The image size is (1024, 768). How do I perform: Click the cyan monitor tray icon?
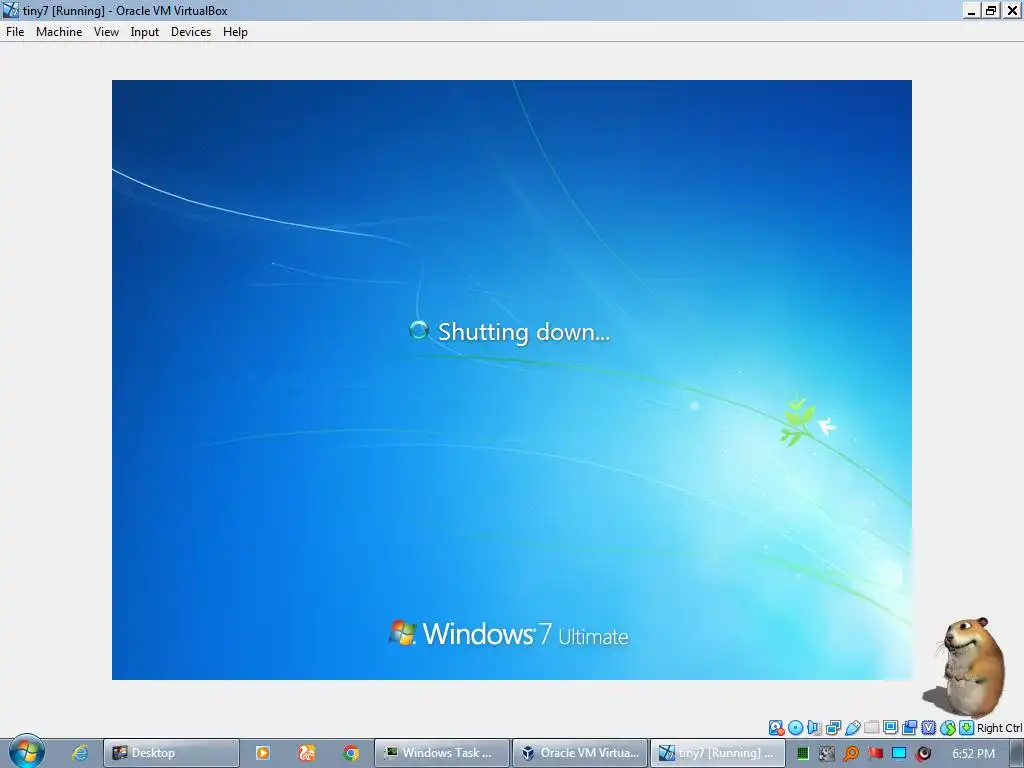coord(899,754)
